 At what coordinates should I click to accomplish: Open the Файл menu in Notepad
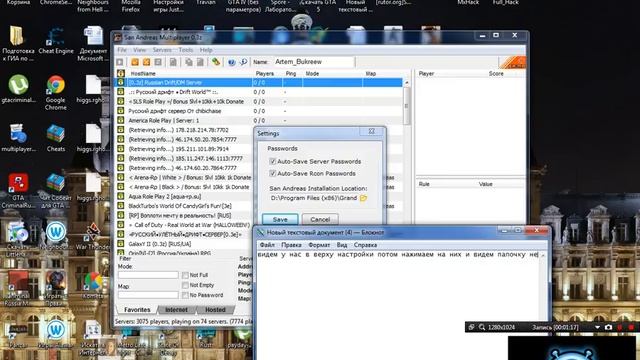tap(267, 245)
